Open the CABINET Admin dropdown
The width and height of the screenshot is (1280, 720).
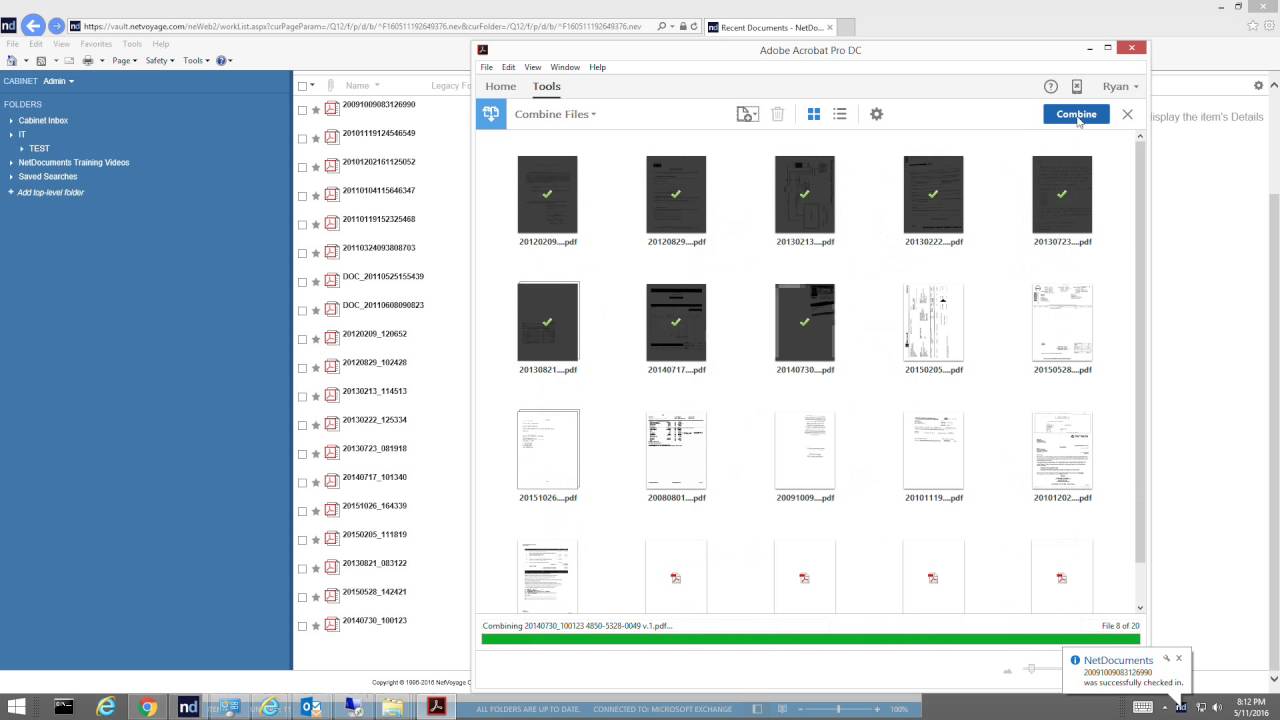tap(58, 81)
